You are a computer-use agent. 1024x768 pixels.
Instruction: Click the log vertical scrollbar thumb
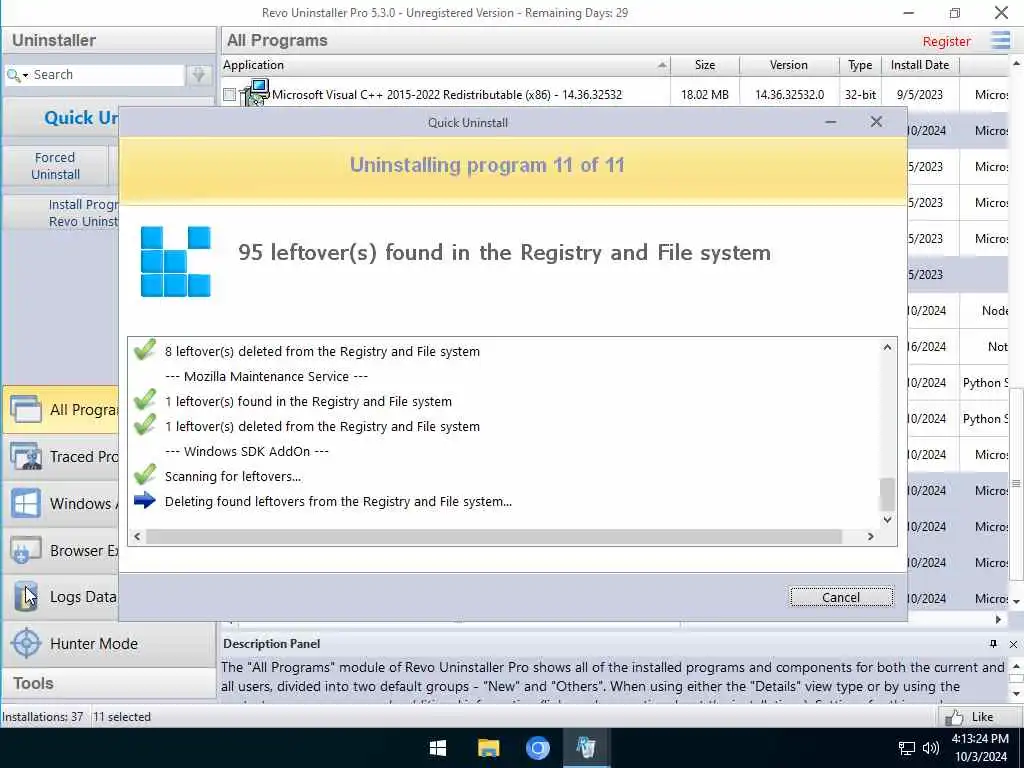[887, 494]
